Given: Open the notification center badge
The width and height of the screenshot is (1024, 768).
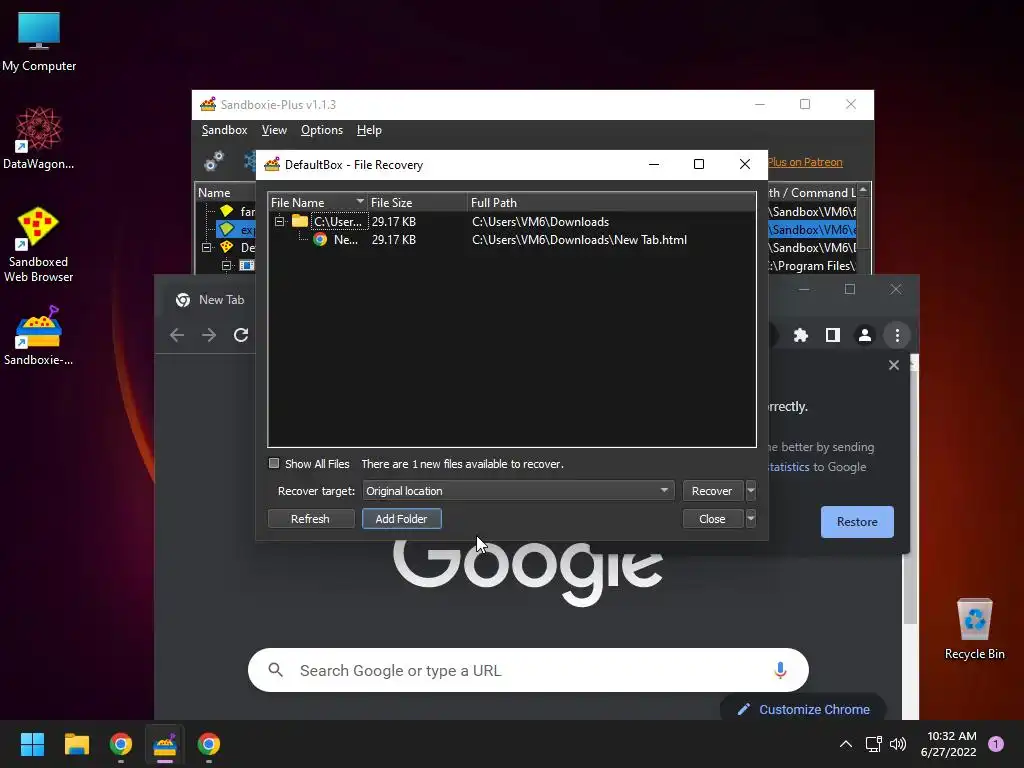Looking at the screenshot, I should click(x=996, y=744).
